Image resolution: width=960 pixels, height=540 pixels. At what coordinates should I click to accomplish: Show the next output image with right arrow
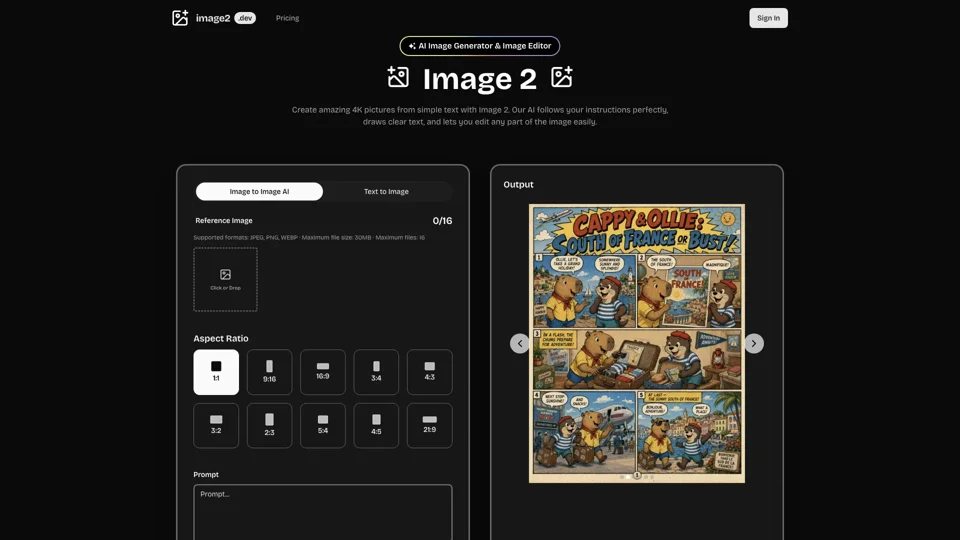click(754, 343)
